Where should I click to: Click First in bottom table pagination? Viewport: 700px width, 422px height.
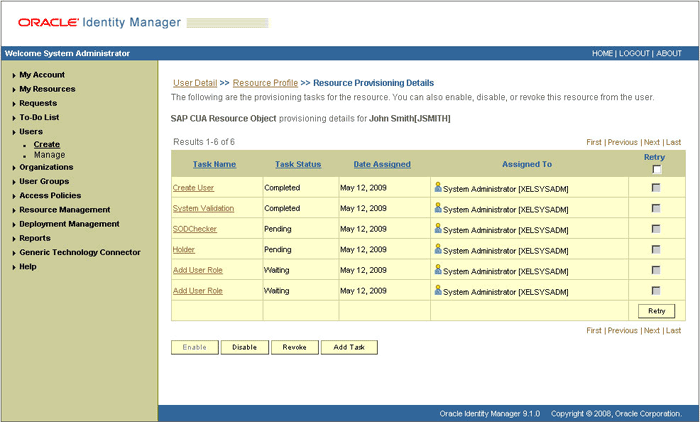click(594, 330)
